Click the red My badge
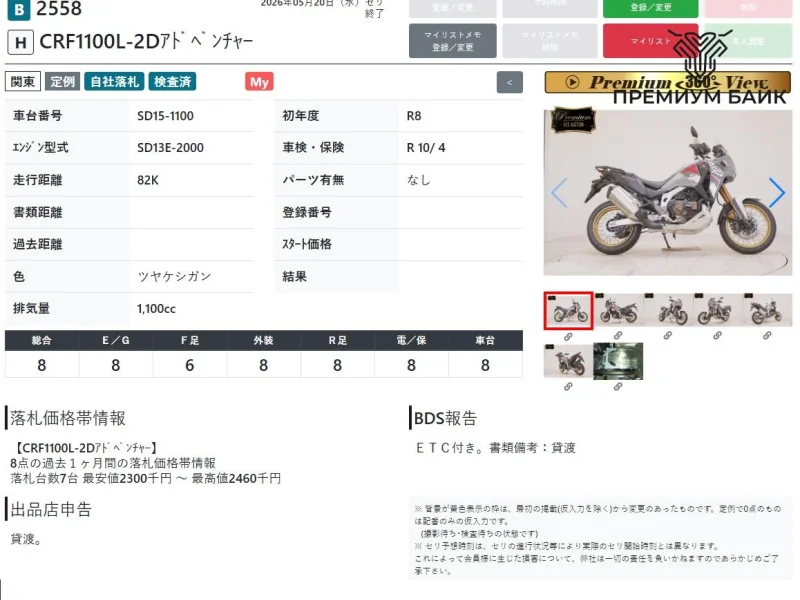The image size is (800, 600). pos(259,82)
